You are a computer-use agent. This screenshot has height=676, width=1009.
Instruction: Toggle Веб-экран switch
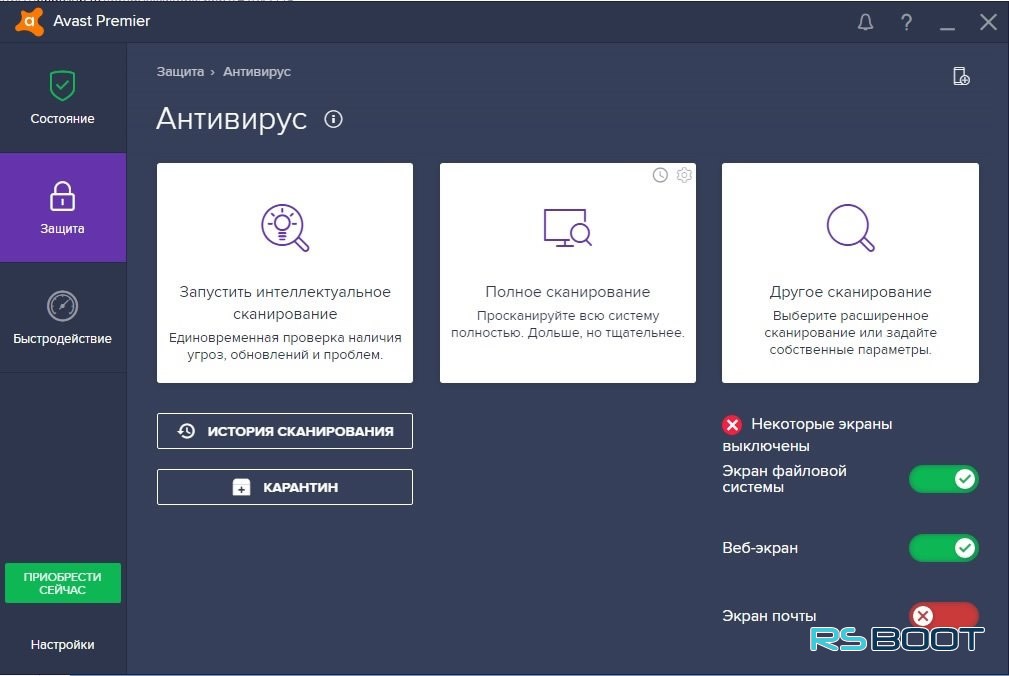click(943, 548)
